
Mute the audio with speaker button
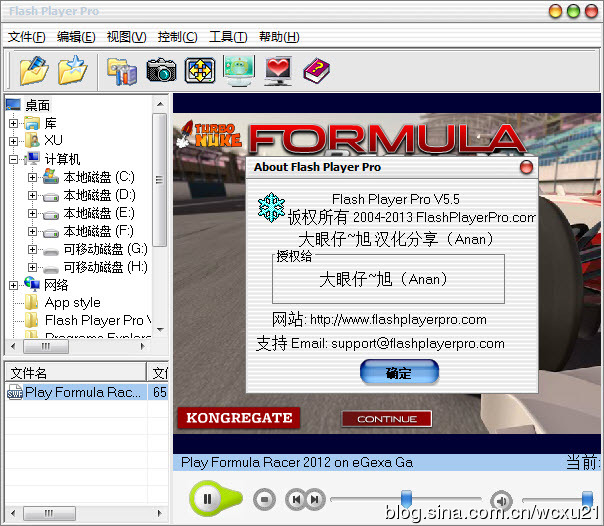[501, 499]
